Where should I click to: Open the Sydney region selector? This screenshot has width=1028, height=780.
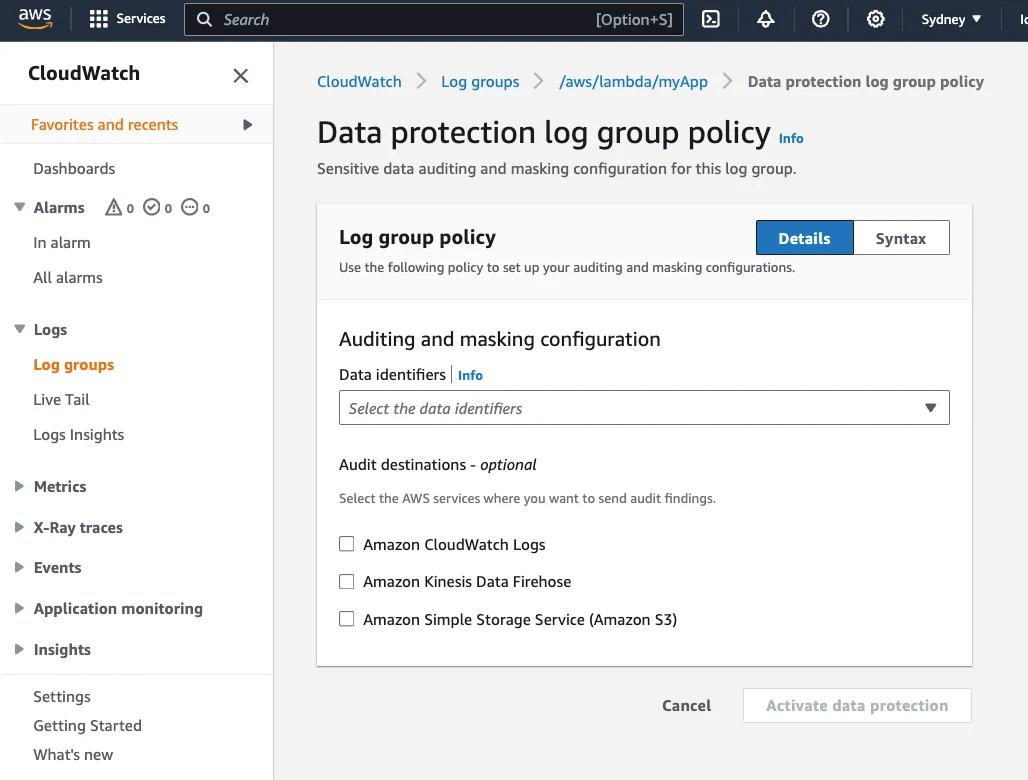(950, 18)
